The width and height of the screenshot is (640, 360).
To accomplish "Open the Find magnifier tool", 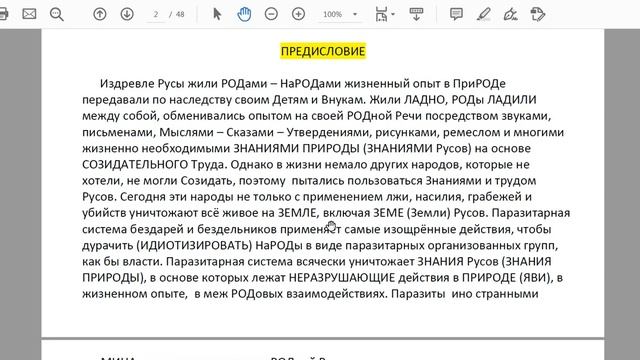I will click(x=57, y=14).
